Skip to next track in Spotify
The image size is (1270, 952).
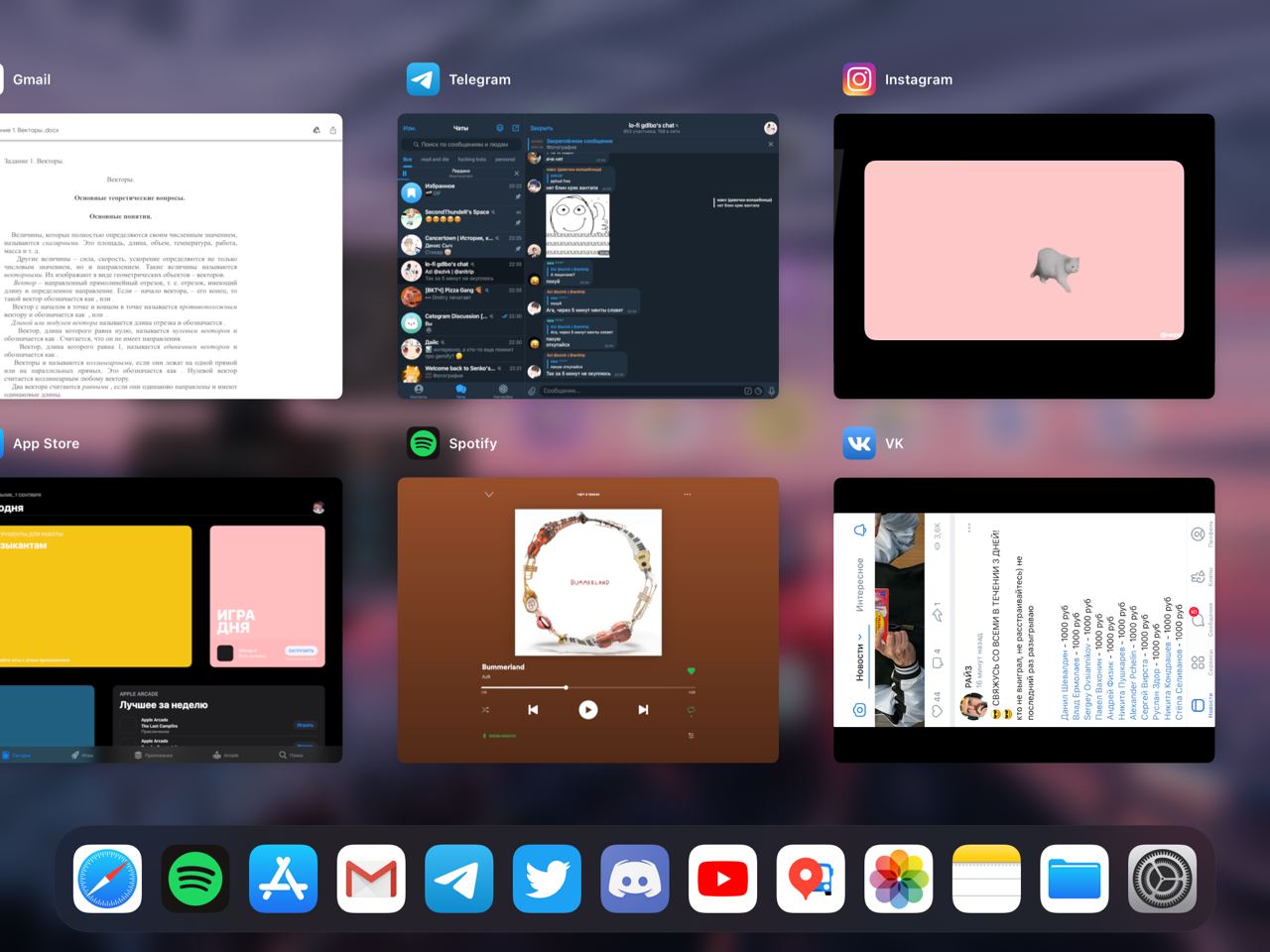click(x=643, y=710)
